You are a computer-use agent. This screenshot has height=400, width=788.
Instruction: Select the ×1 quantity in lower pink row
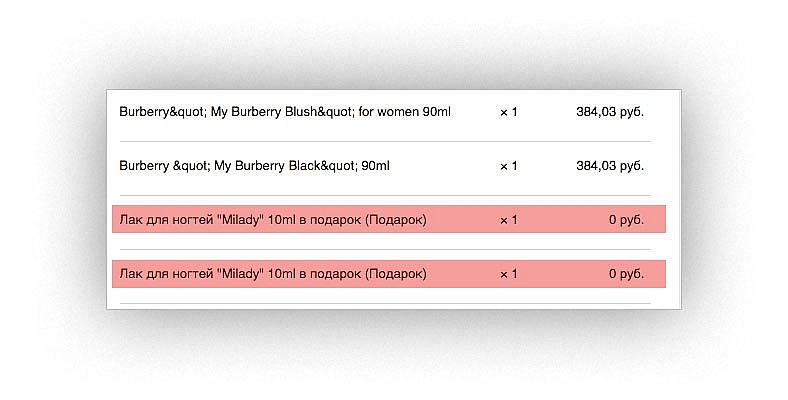coord(509,274)
